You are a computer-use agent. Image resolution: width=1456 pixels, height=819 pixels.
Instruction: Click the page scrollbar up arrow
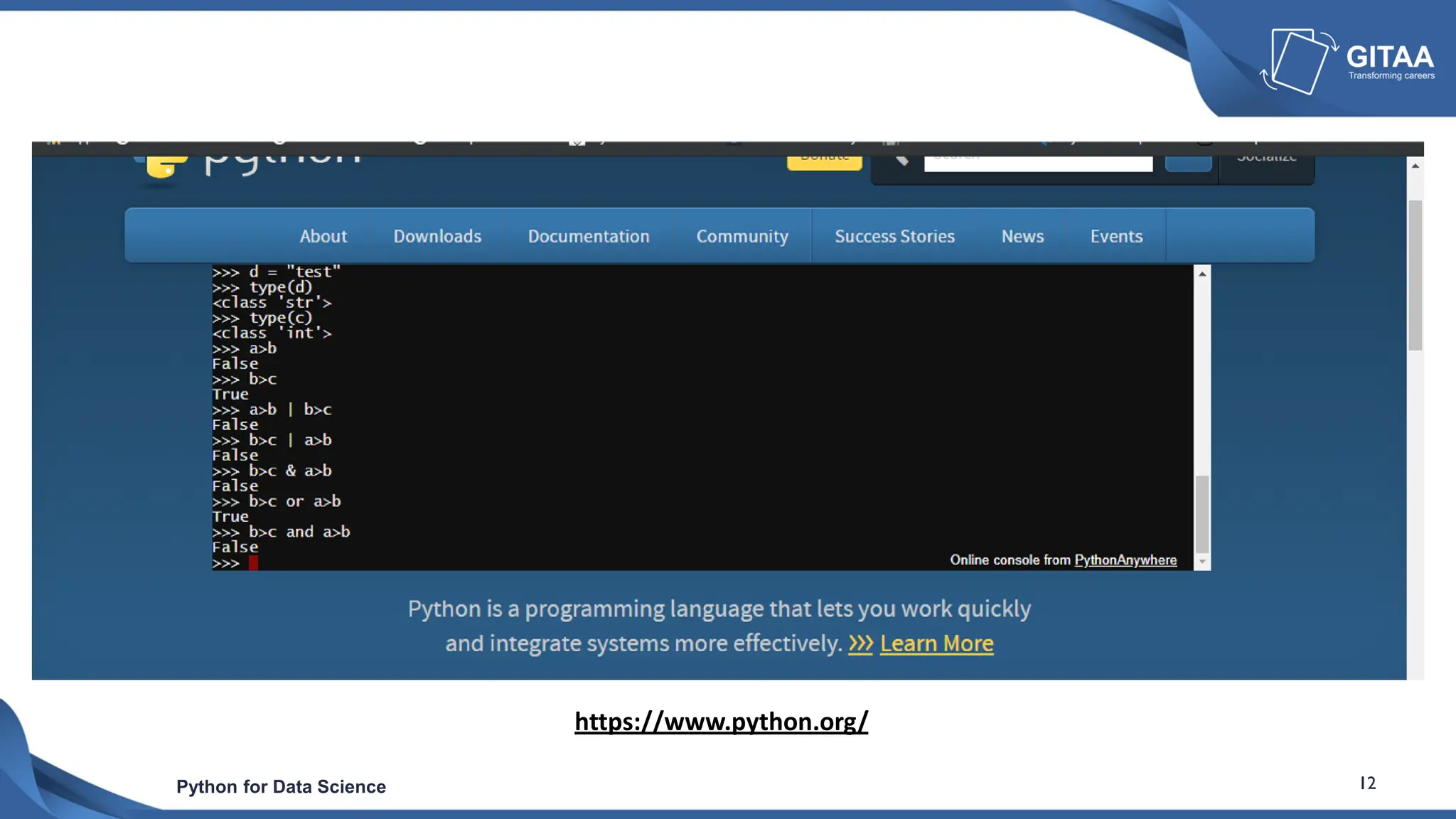[x=1415, y=166]
